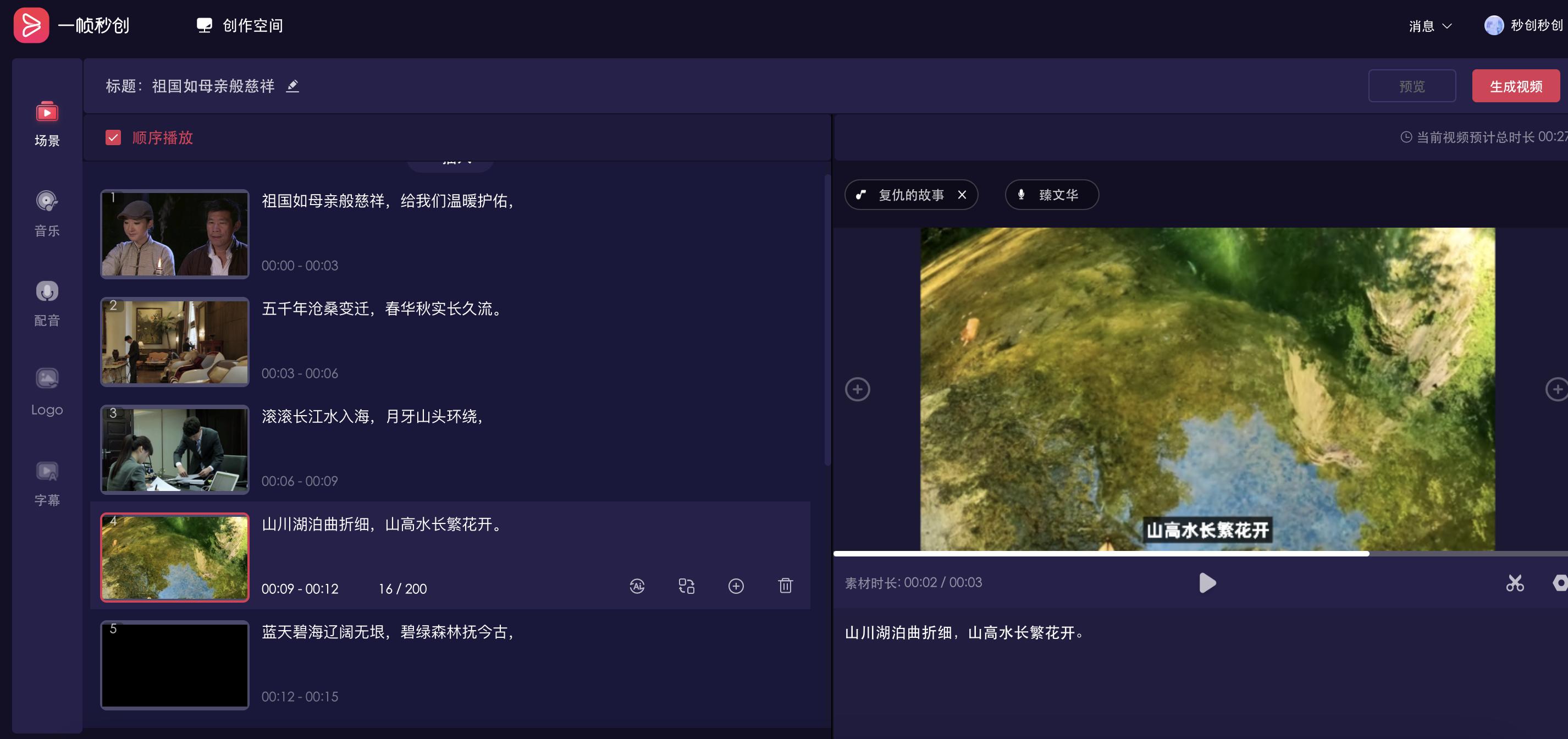Image resolution: width=1568 pixels, height=739 pixels.
Task: Expand the 消息 dropdown
Action: 1430,26
